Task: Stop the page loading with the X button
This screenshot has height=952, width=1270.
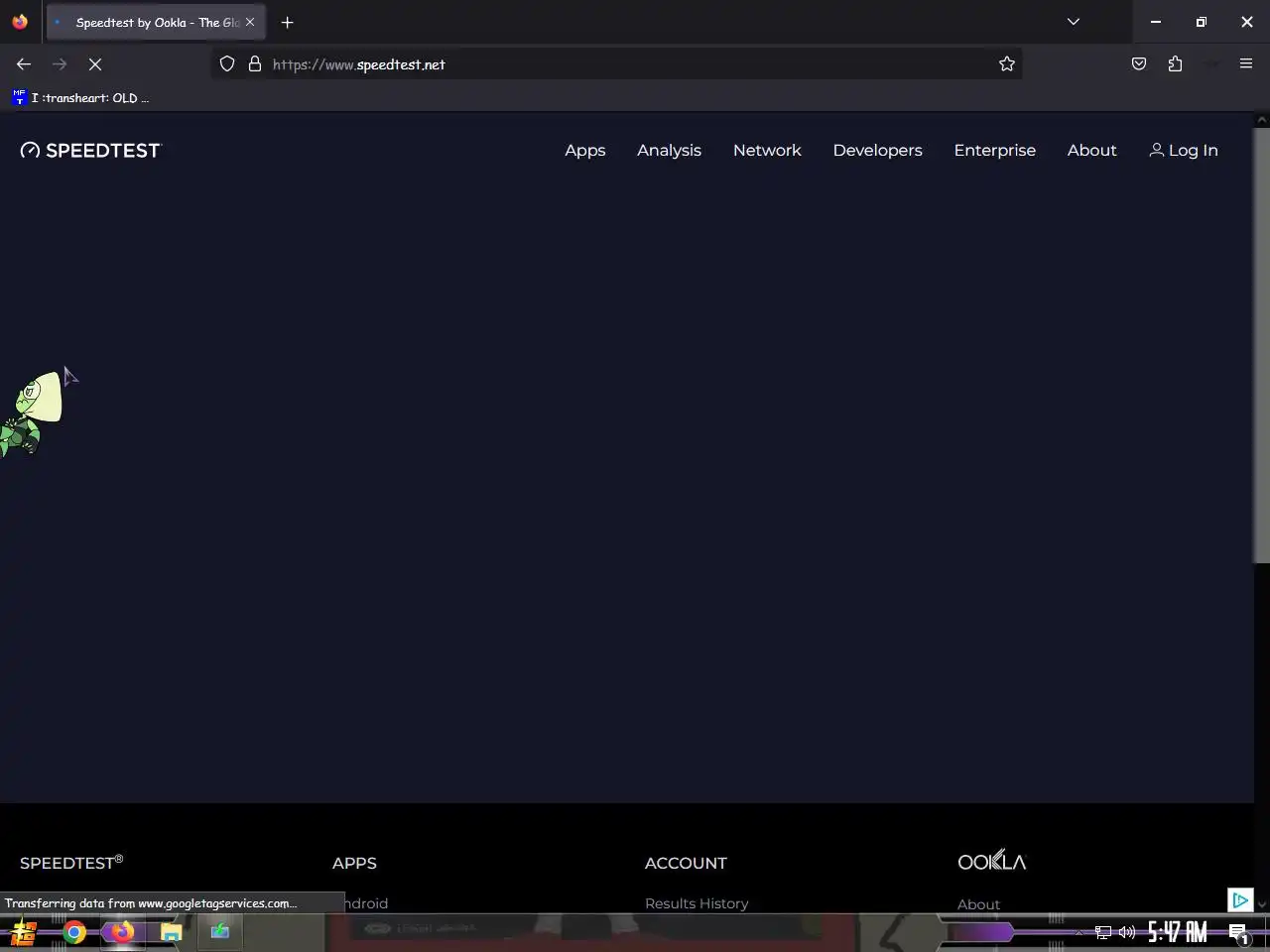Action: [x=95, y=64]
